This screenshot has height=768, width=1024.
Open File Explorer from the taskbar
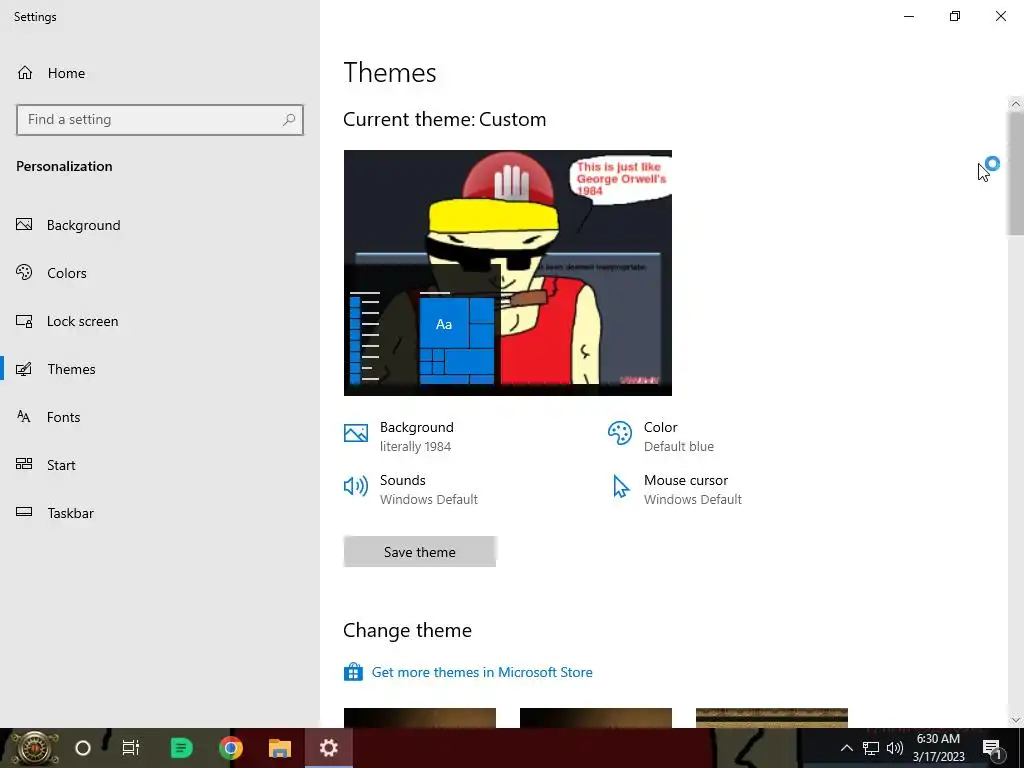pos(280,748)
